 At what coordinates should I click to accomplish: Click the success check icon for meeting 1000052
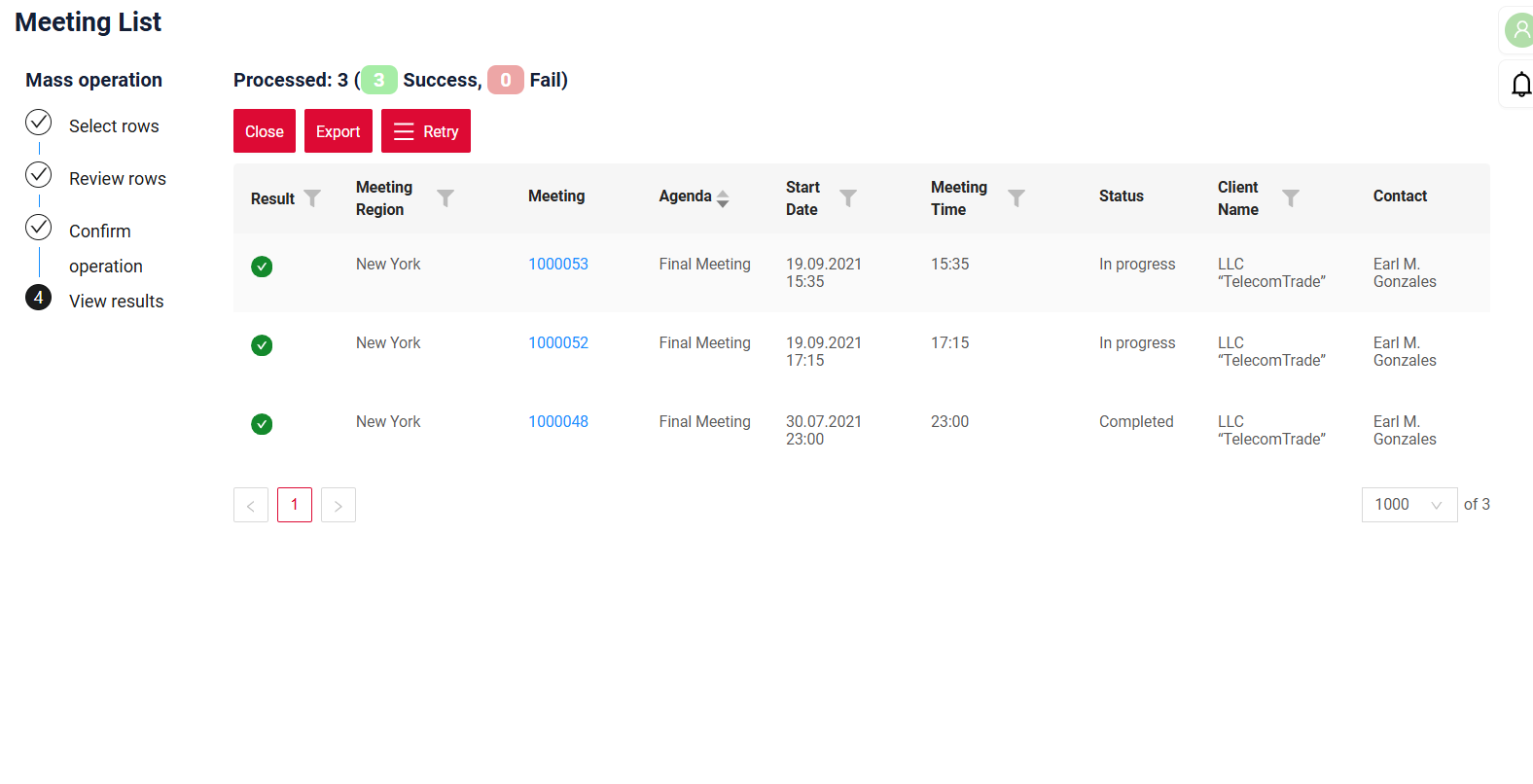262,345
